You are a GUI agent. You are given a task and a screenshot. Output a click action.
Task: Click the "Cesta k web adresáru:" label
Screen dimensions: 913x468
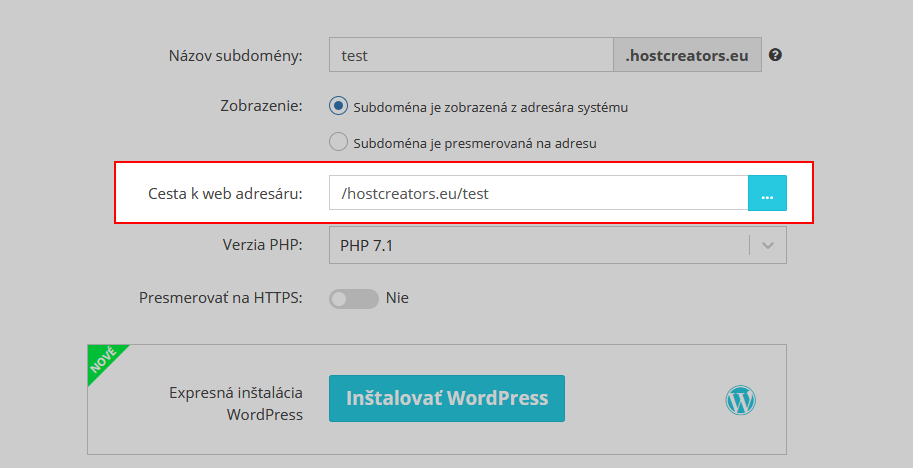click(225, 193)
